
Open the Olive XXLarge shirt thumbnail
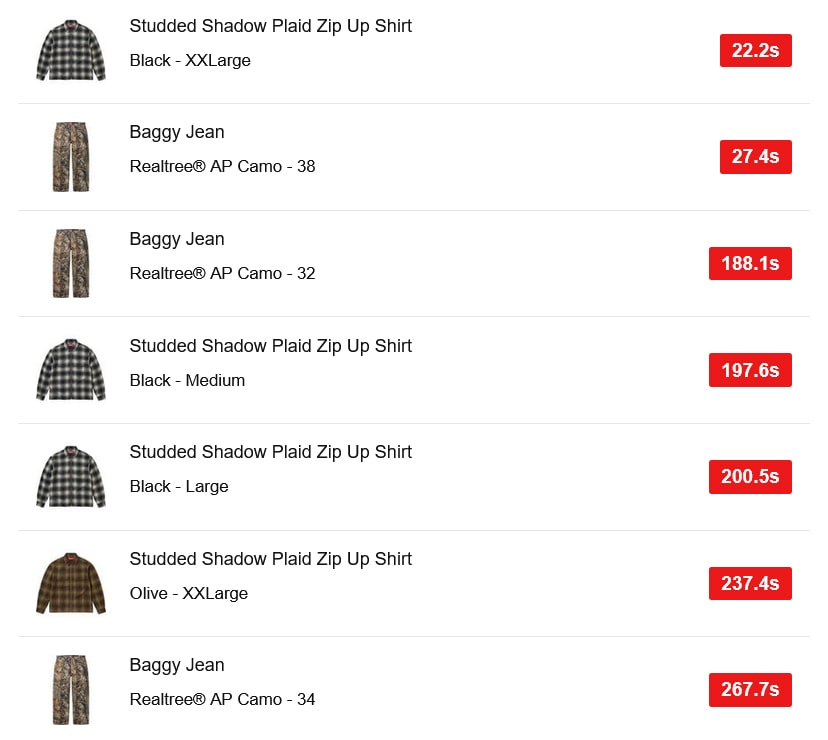click(x=71, y=583)
